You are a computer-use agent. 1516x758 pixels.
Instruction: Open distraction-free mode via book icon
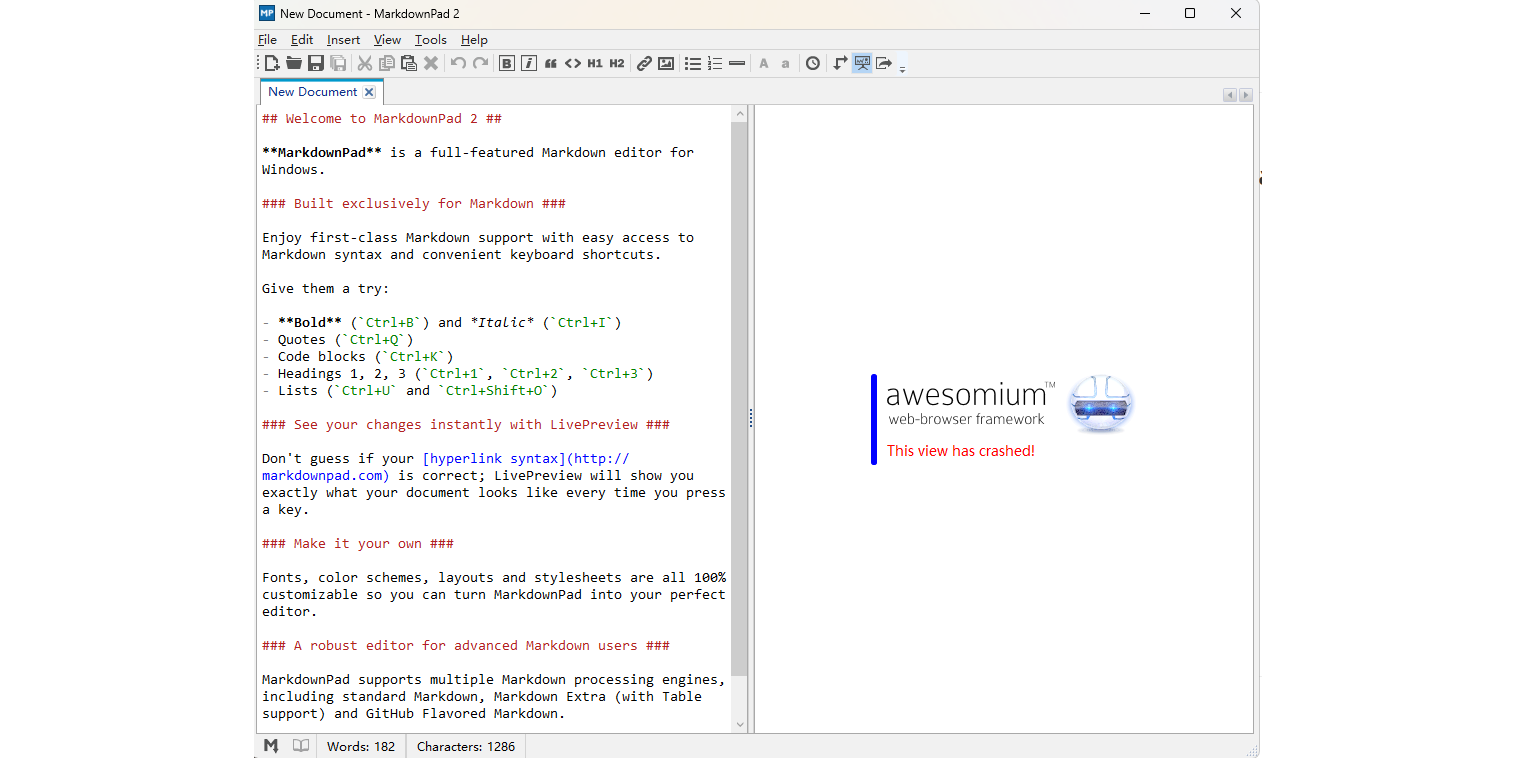[300, 745]
